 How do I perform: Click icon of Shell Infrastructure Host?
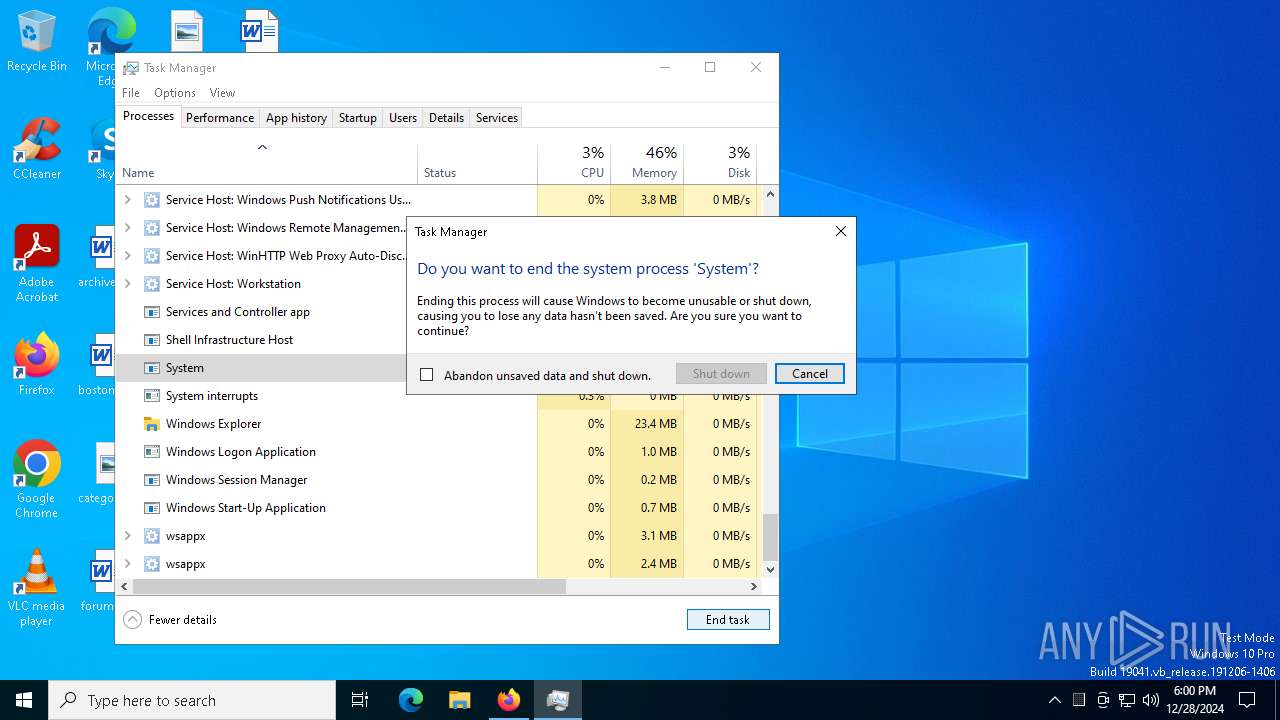point(152,340)
